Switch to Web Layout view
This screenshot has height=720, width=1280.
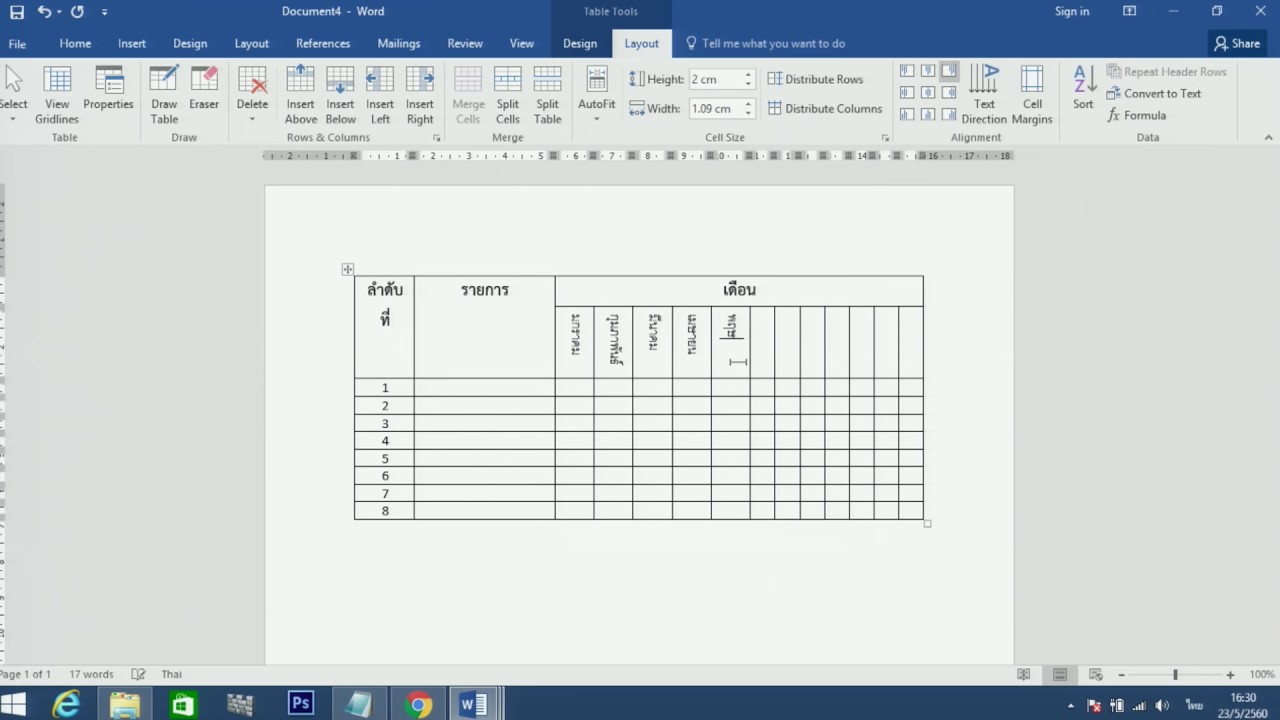pyautogui.click(x=1096, y=675)
